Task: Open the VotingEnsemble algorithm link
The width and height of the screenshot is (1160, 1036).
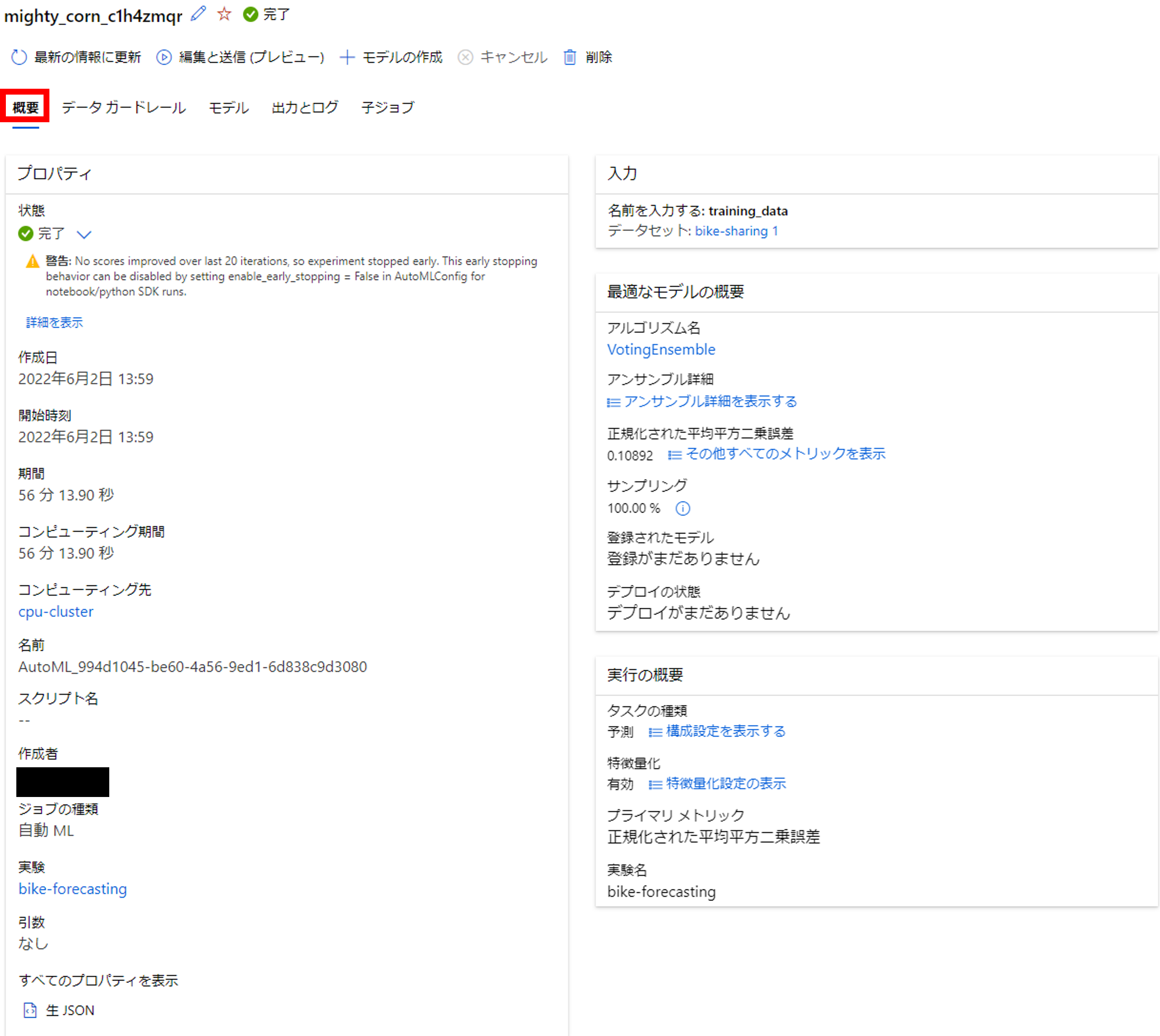Action: pyautogui.click(x=661, y=350)
